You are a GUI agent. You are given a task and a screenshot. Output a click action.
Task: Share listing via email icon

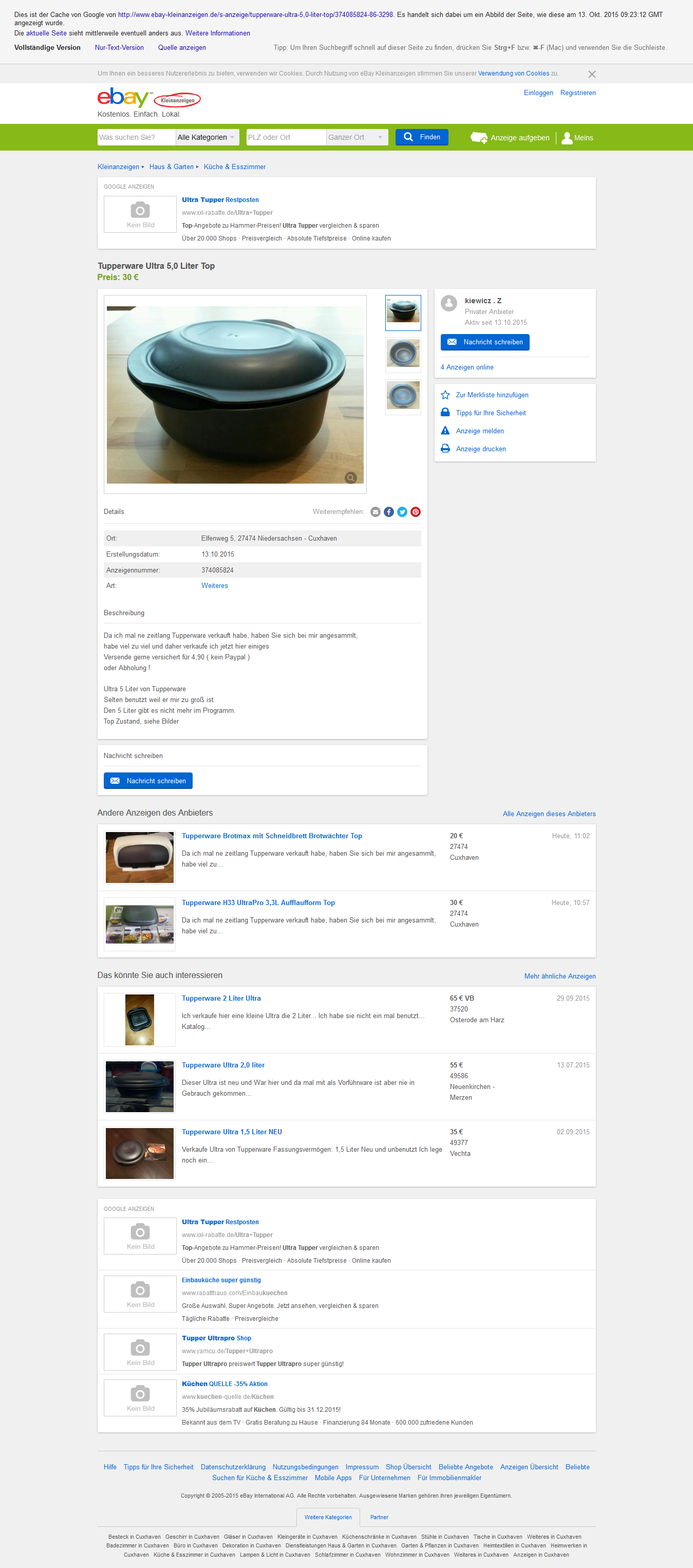376,512
